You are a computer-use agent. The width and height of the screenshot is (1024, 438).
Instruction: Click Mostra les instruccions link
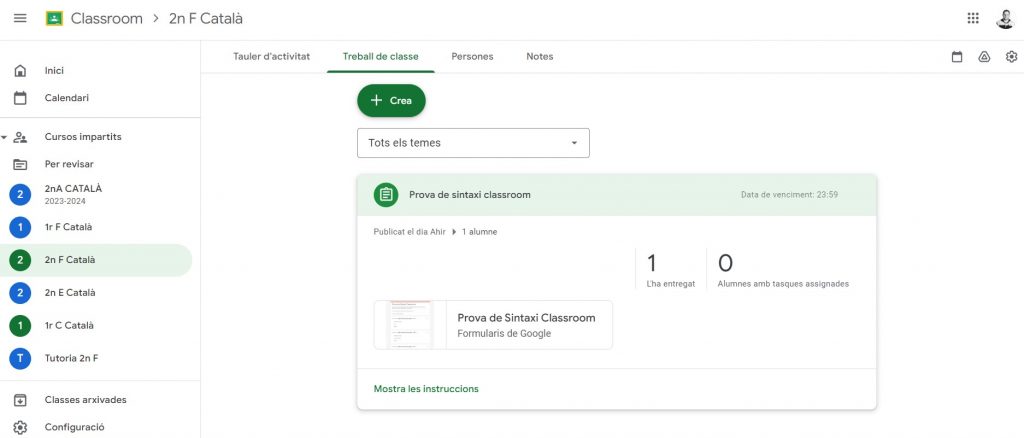[x=426, y=389]
